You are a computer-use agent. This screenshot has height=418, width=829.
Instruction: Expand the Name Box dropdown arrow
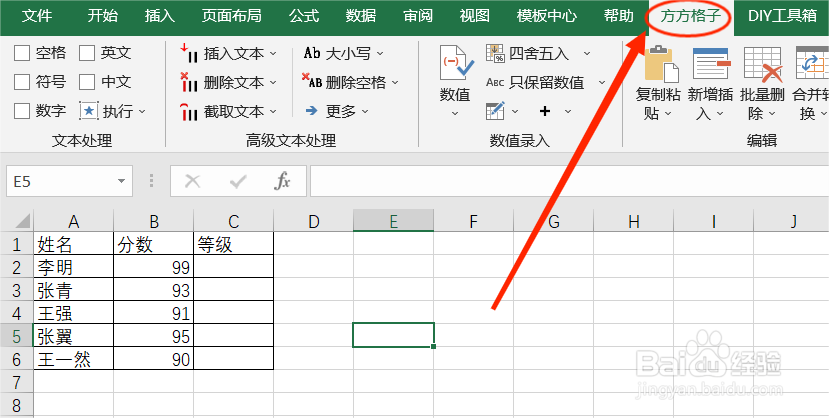click(122, 182)
